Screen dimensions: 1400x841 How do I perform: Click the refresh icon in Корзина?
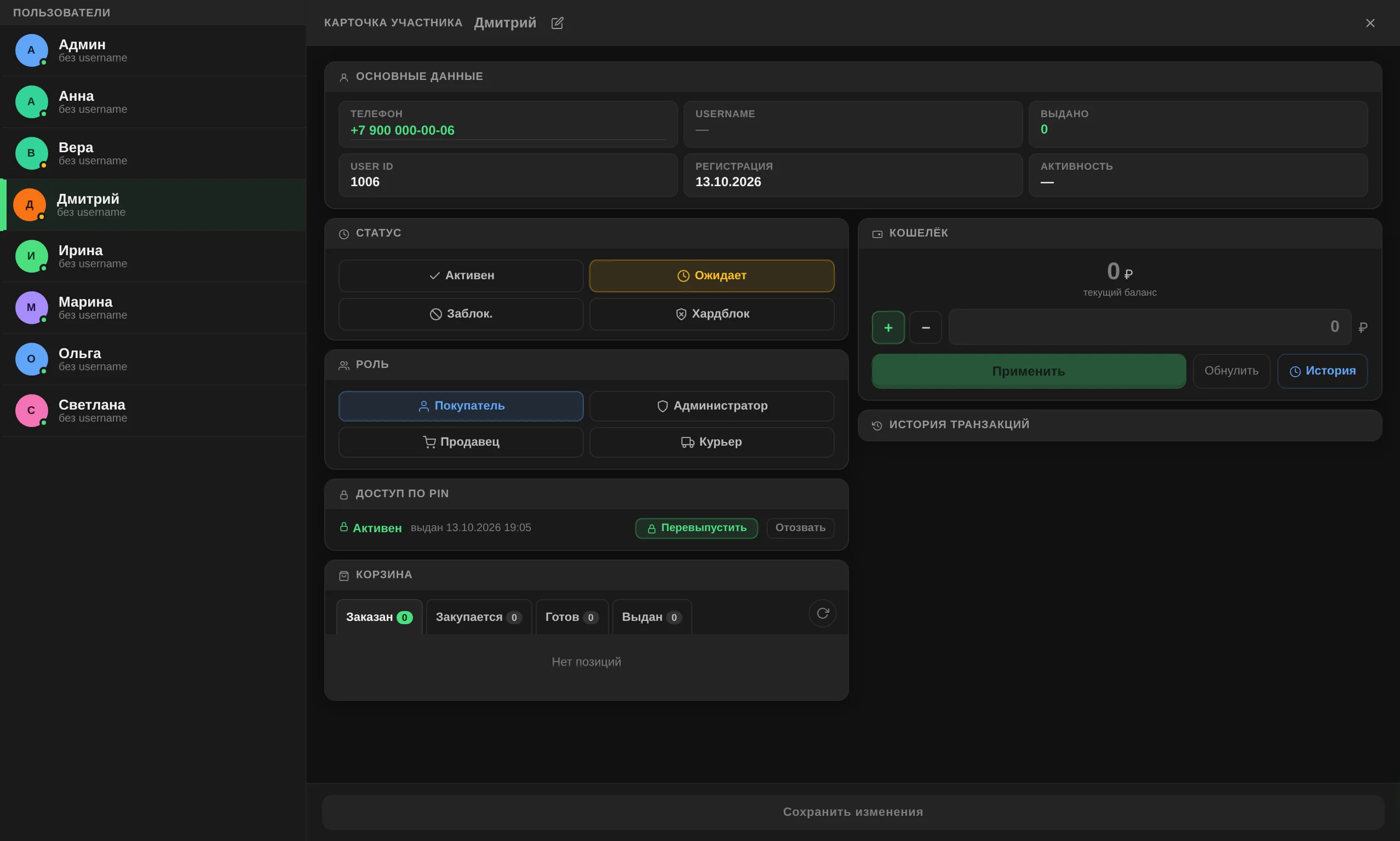pyautogui.click(x=823, y=613)
